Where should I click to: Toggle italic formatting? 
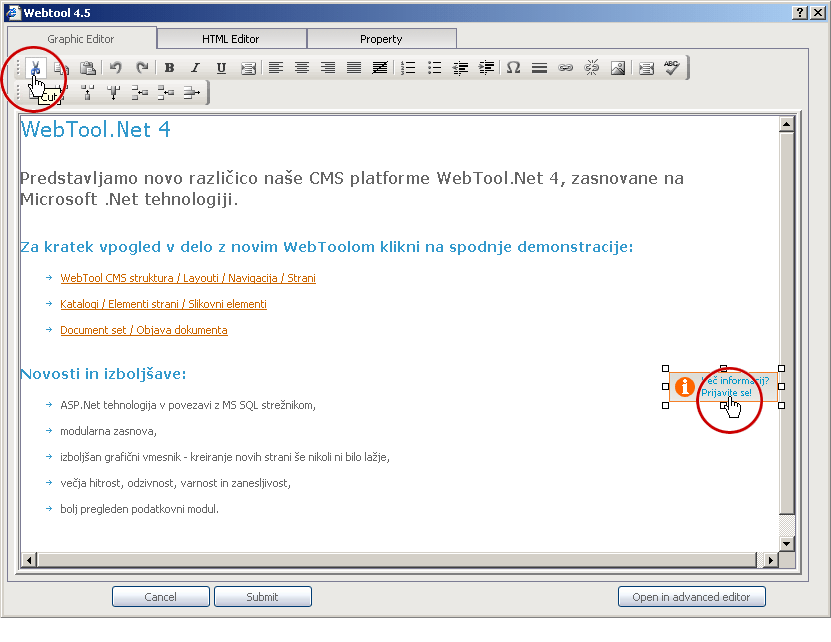[x=195, y=68]
